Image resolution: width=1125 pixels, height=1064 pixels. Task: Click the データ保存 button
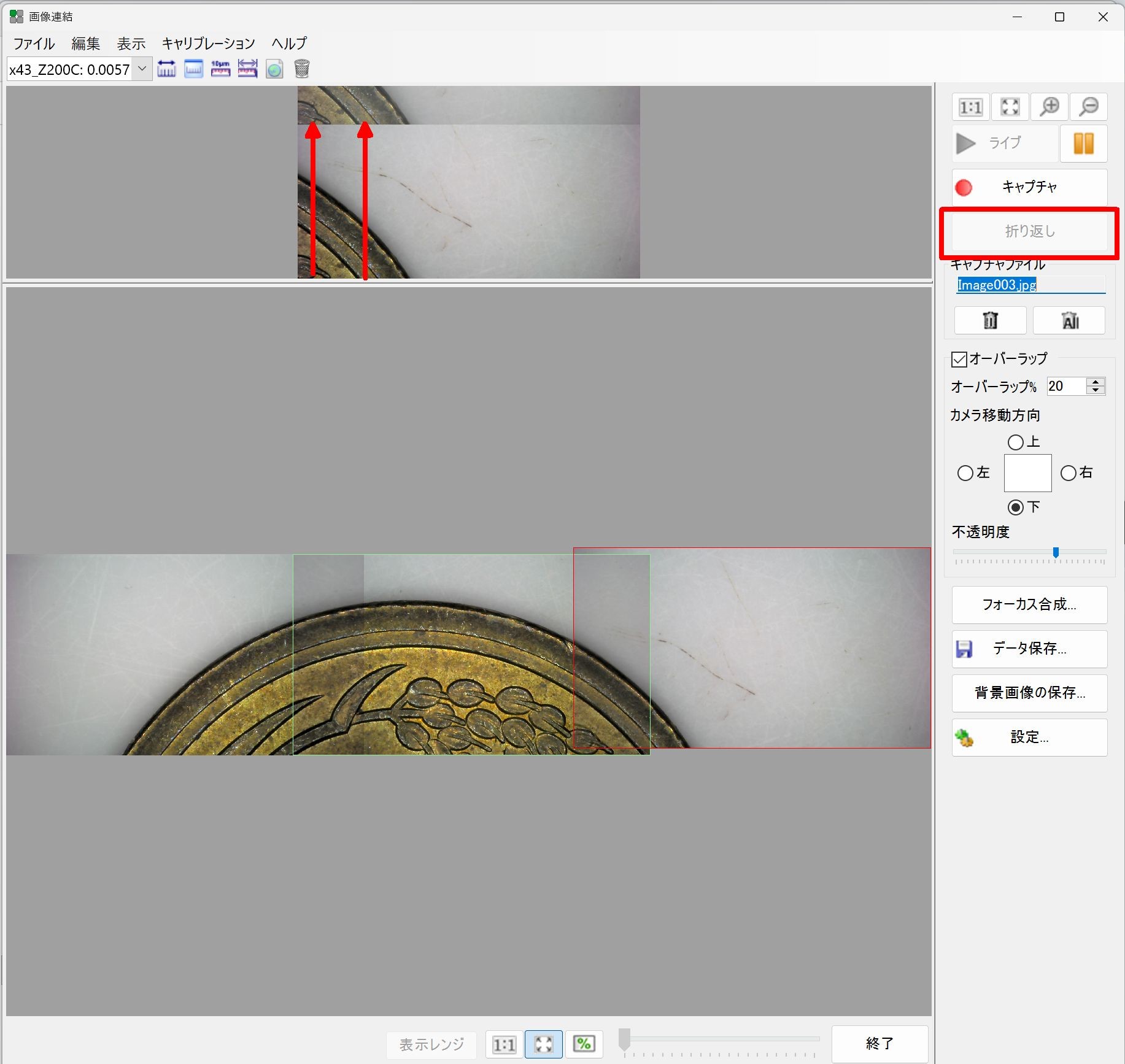(1029, 649)
